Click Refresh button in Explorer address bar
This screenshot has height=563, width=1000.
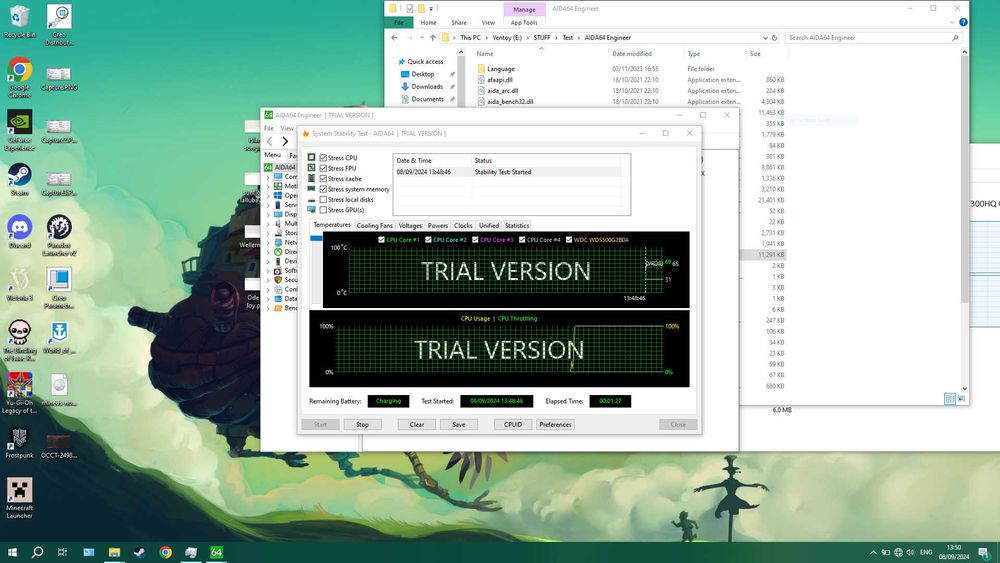click(x=774, y=38)
